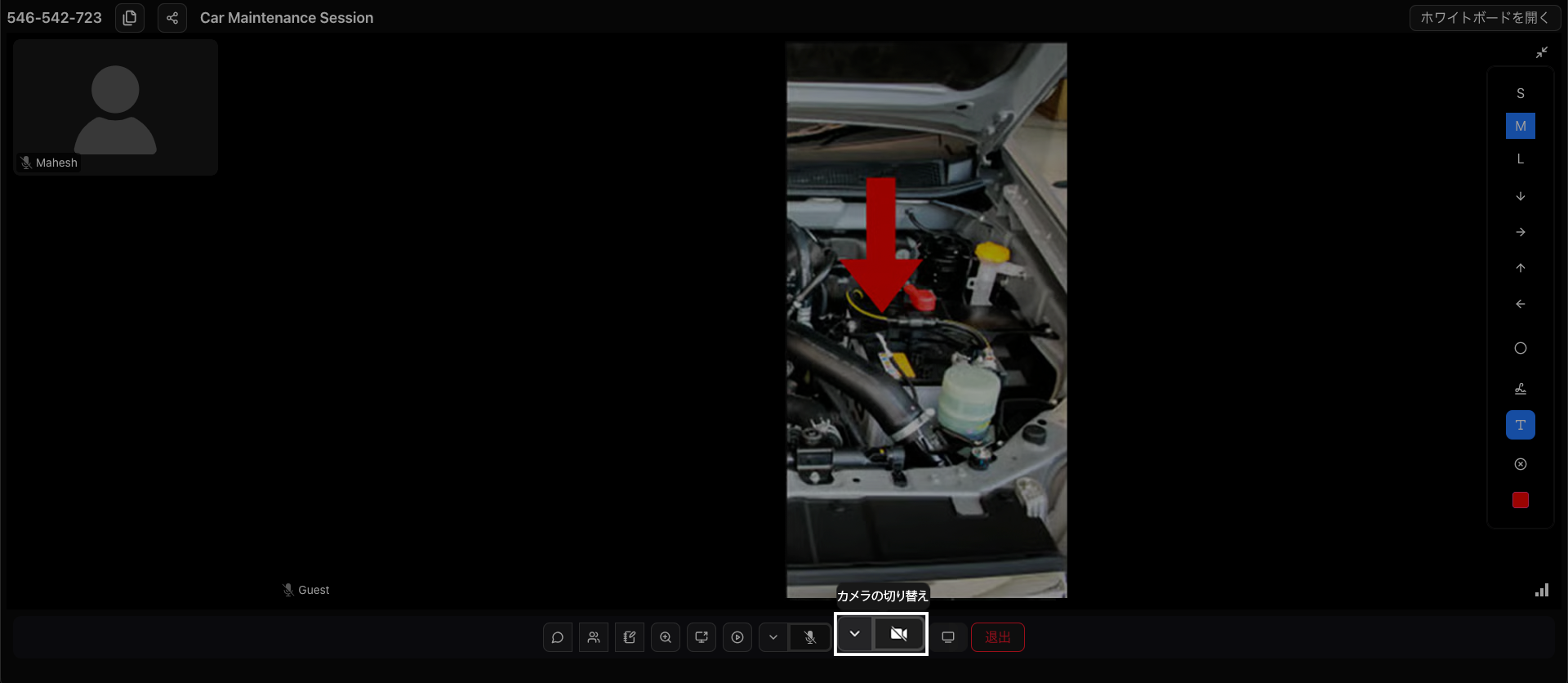Image resolution: width=1568 pixels, height=683 pixels.
Task: Clear annotations with the circled X icon
Action: point(1520,464)
